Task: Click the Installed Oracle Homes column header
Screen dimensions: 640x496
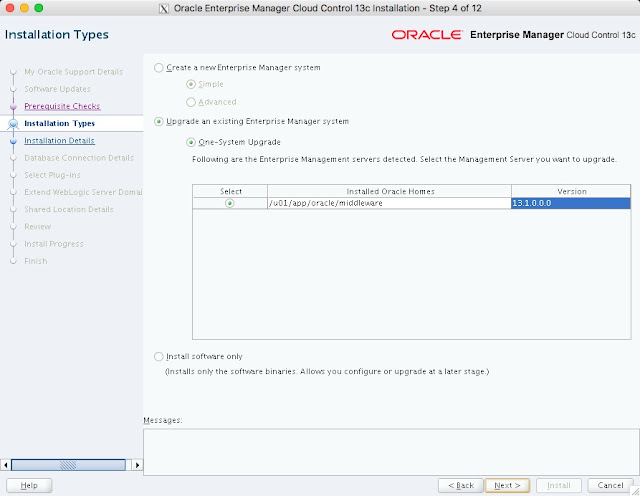Action: (390, 191)
